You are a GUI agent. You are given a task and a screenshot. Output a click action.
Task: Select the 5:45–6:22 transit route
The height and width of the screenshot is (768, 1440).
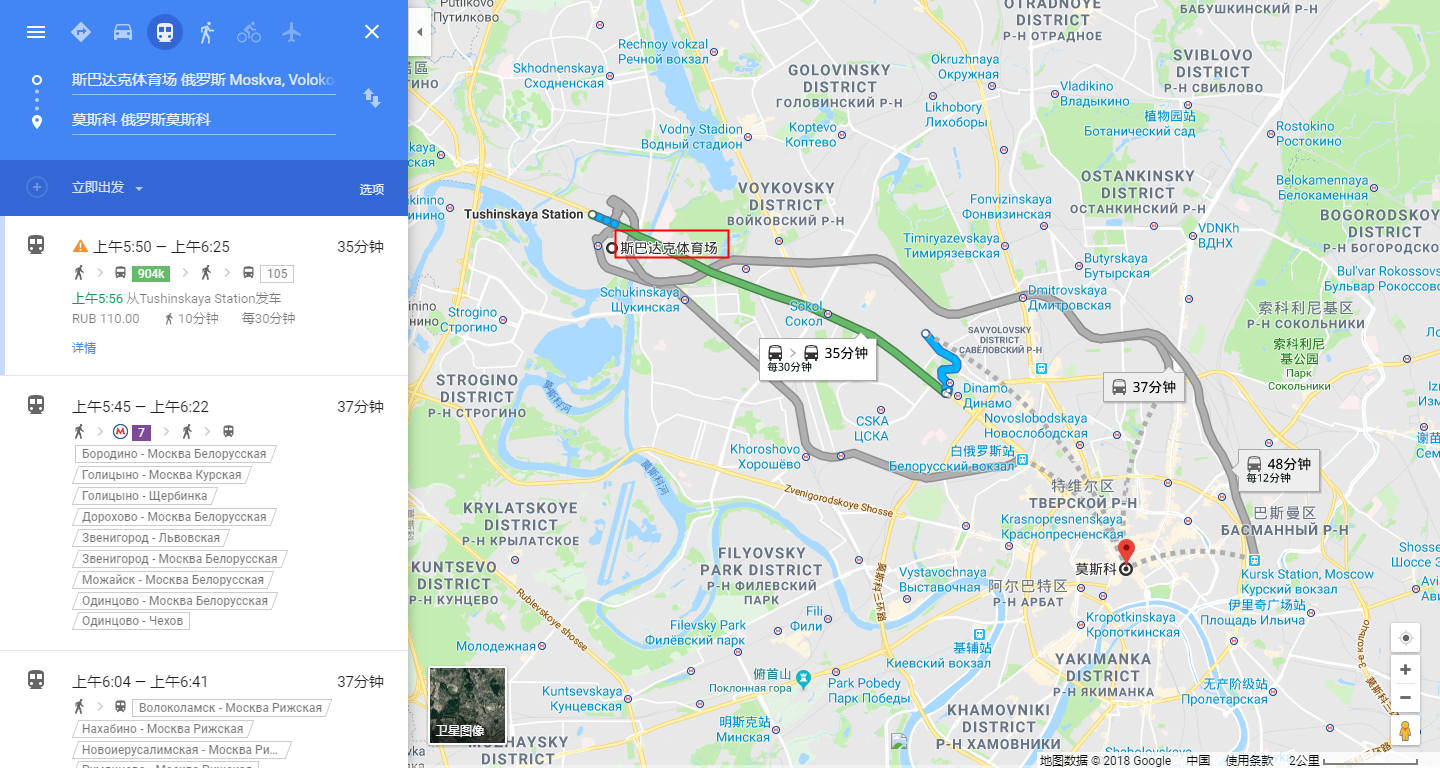pyautogui.click(x=204, y=513)
